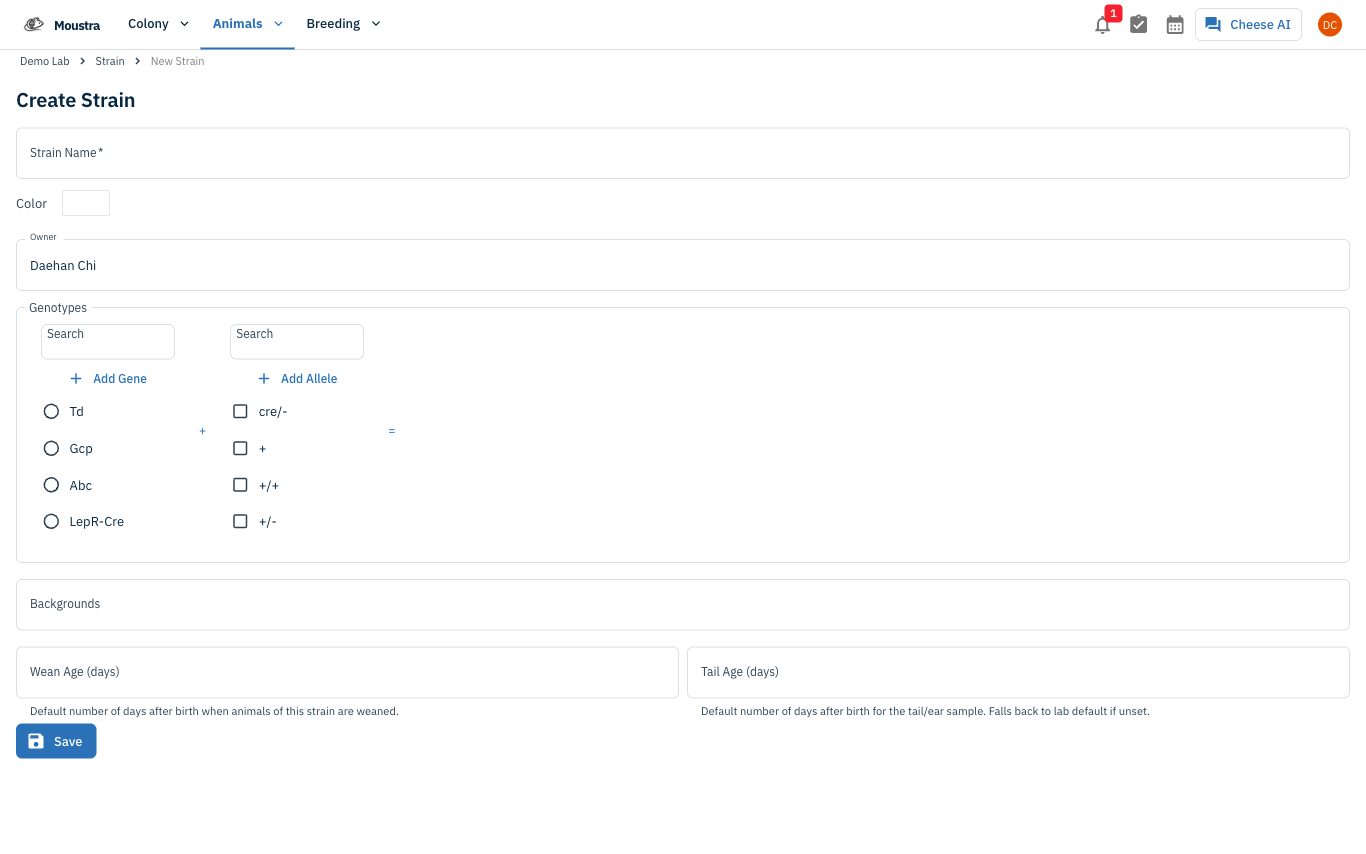Check the +/- allele checkbox
The width and height of the screenshot is (1366, 854).
tap(240, 521)
